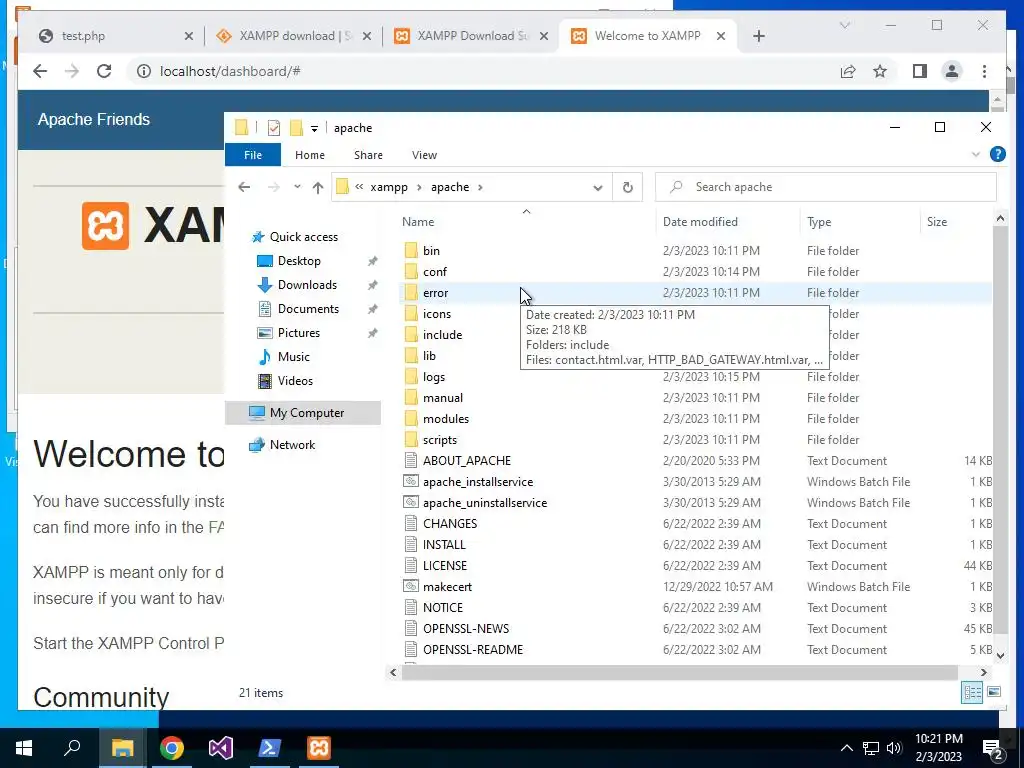1024x768 pixels.
Task: Open the notification center icon
Action: (993, 748)
